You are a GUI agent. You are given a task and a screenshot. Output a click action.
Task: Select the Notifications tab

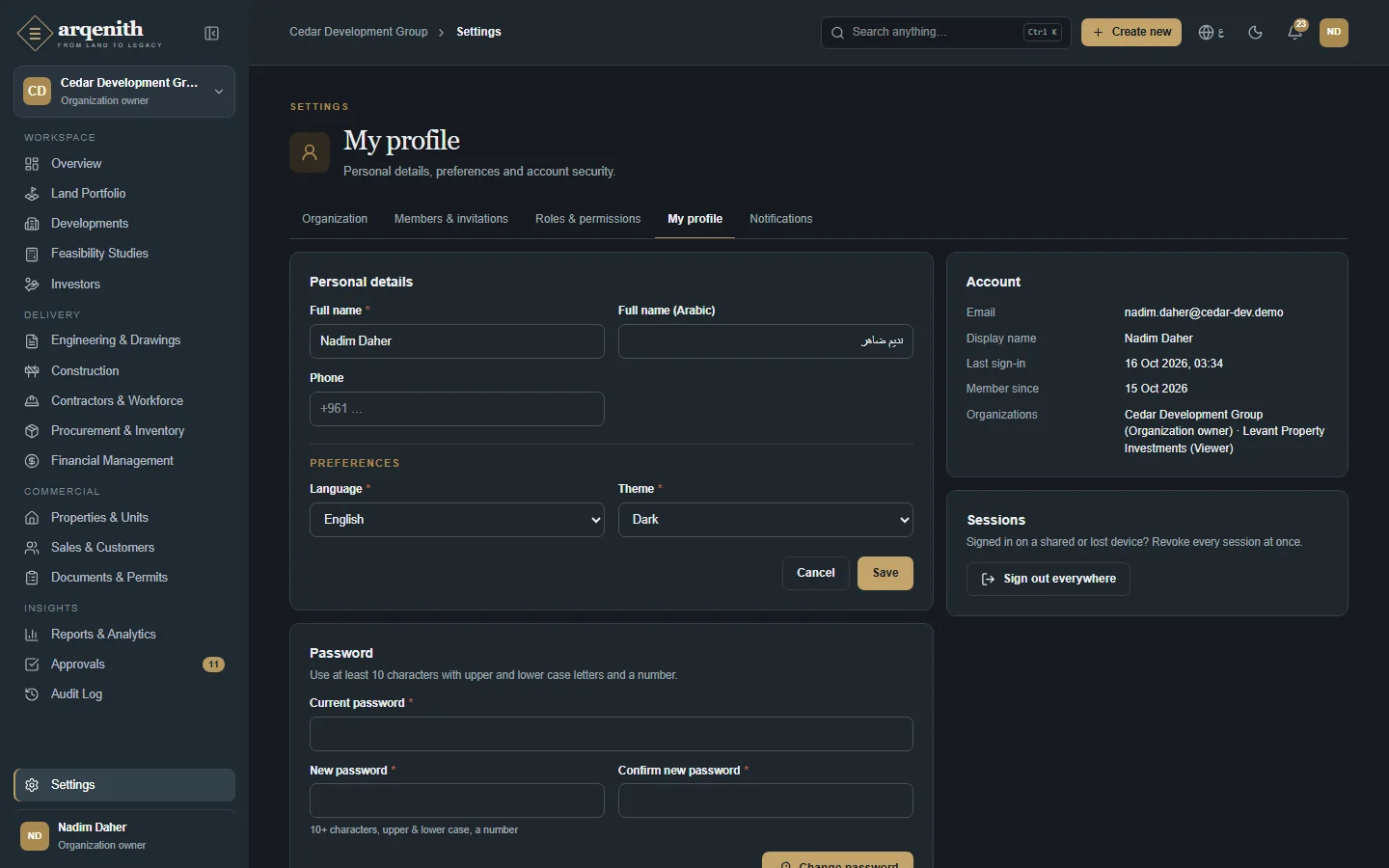(781, 220)
